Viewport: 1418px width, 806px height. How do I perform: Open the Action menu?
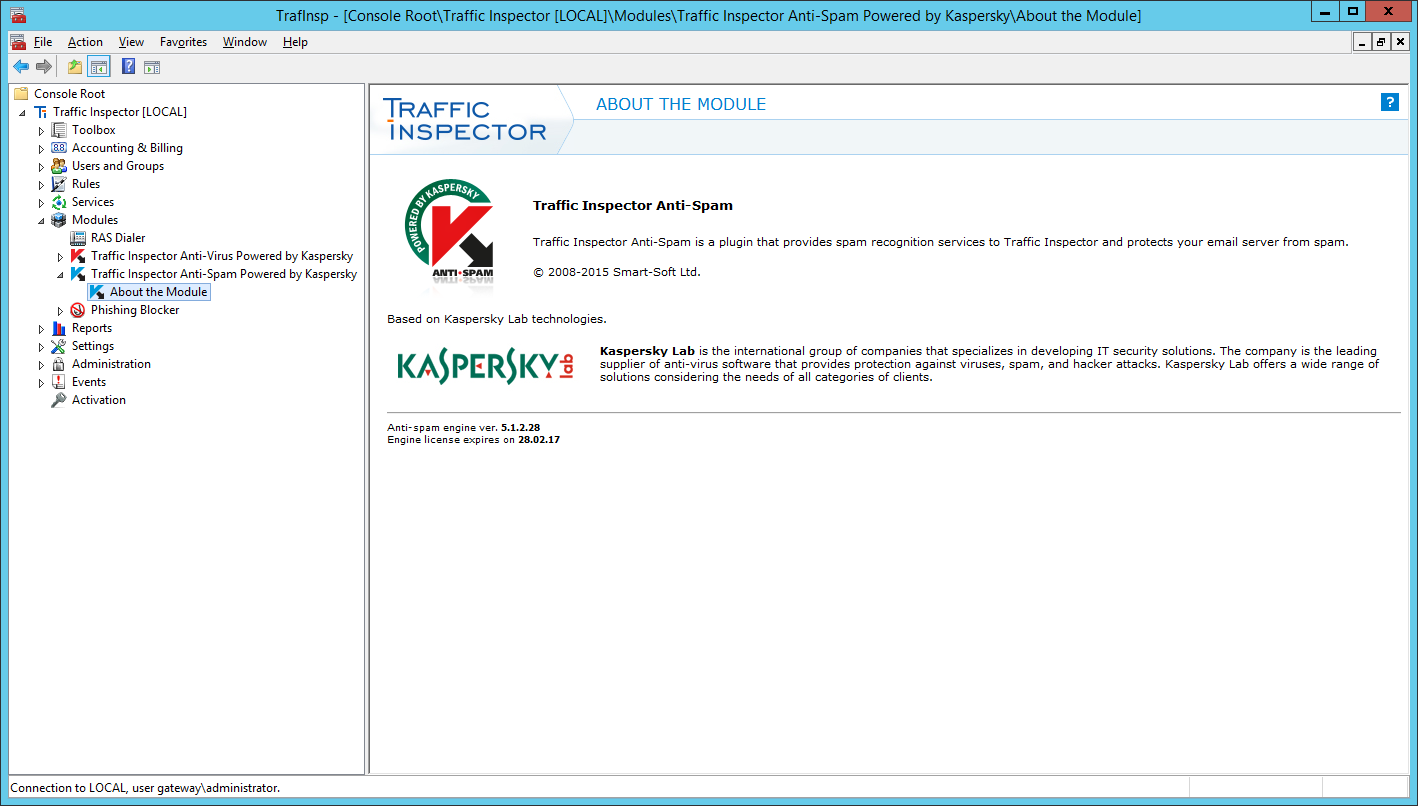[x=85, y=42]
